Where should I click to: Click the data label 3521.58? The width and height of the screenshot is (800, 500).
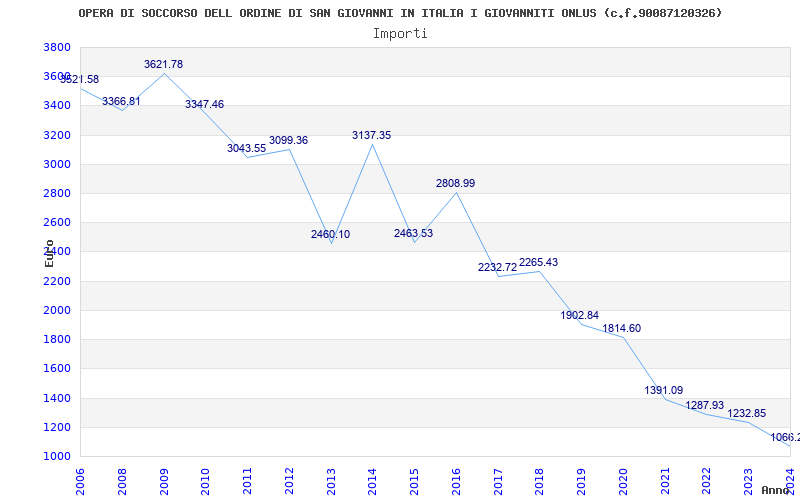pyautogui.click(x=80, y=80)
